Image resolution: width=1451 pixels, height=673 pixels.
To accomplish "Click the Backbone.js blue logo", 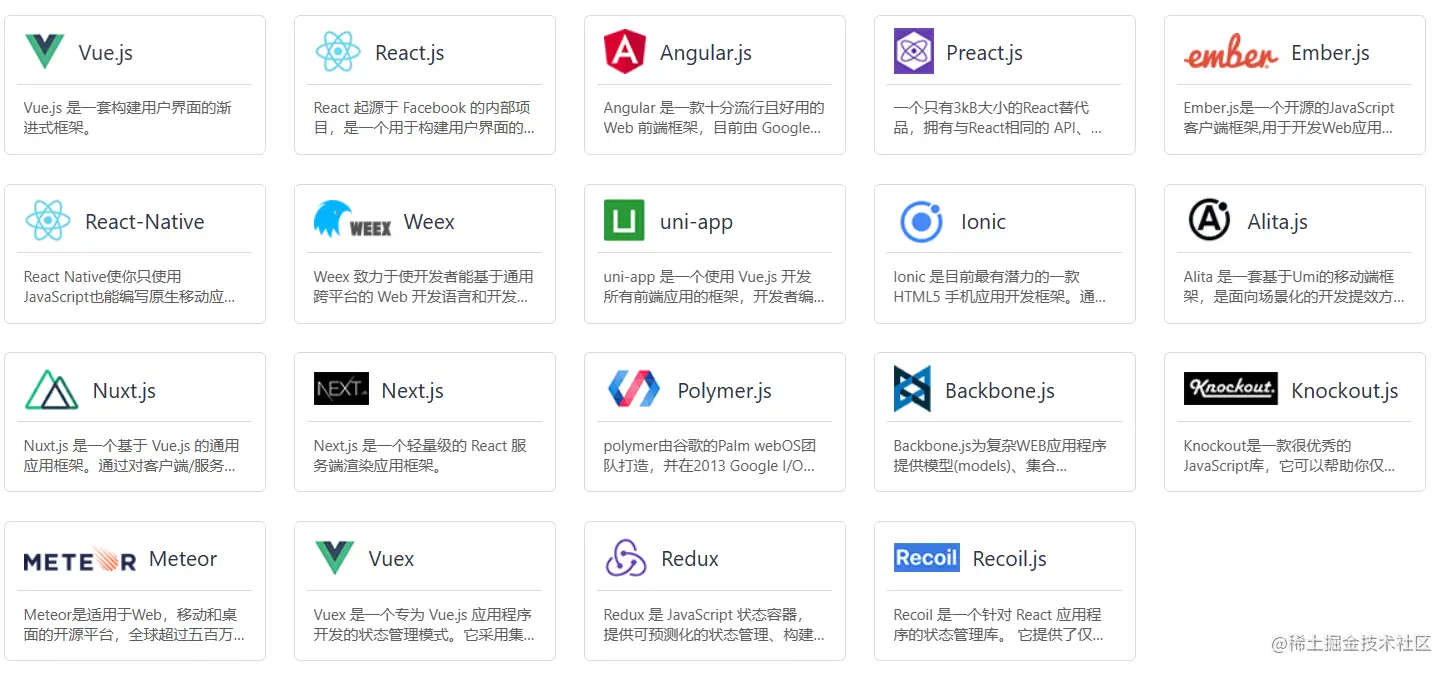I will click(912, 389).
